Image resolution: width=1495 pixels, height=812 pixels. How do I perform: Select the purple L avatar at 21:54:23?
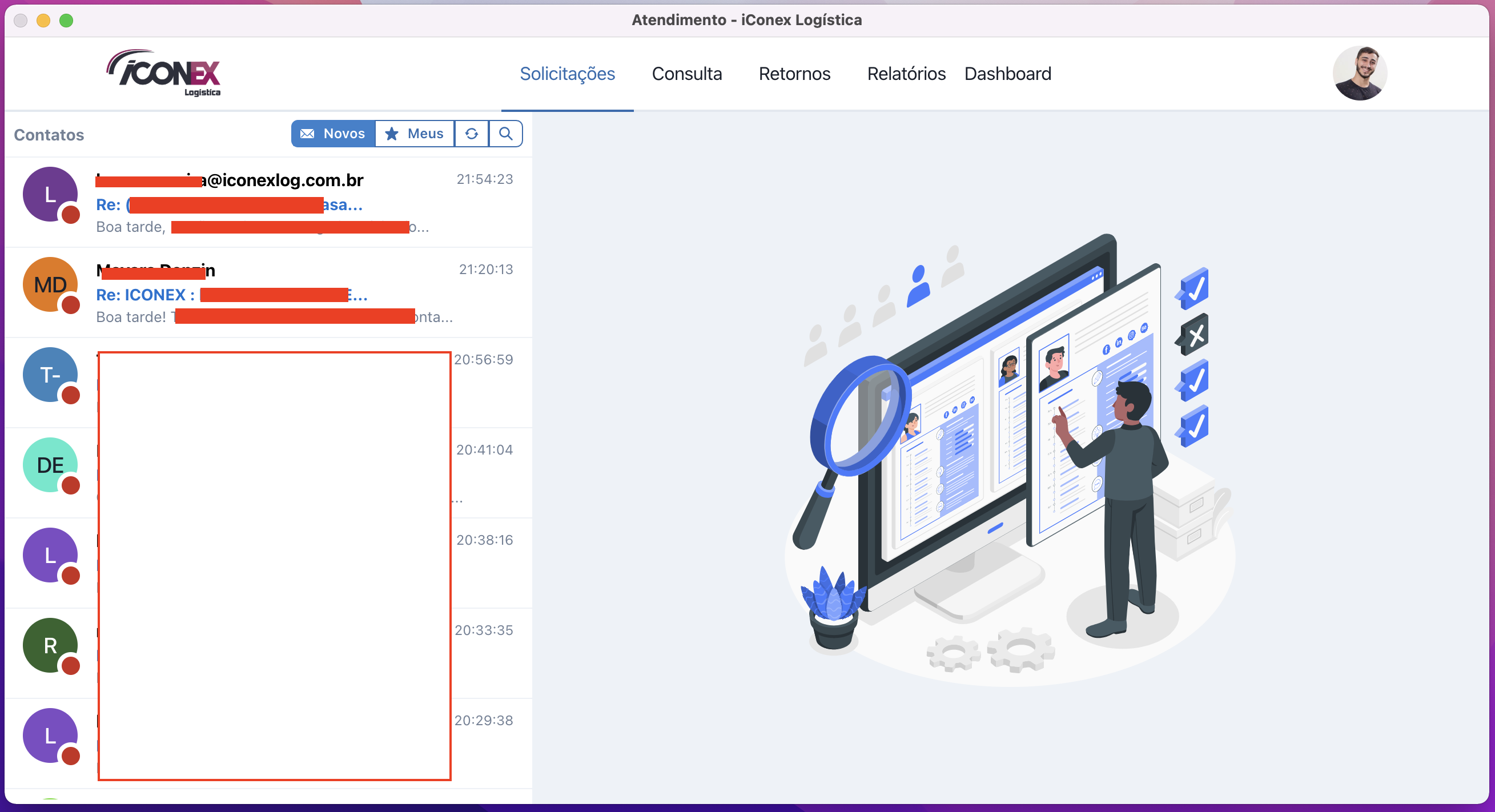click(50, 195)
